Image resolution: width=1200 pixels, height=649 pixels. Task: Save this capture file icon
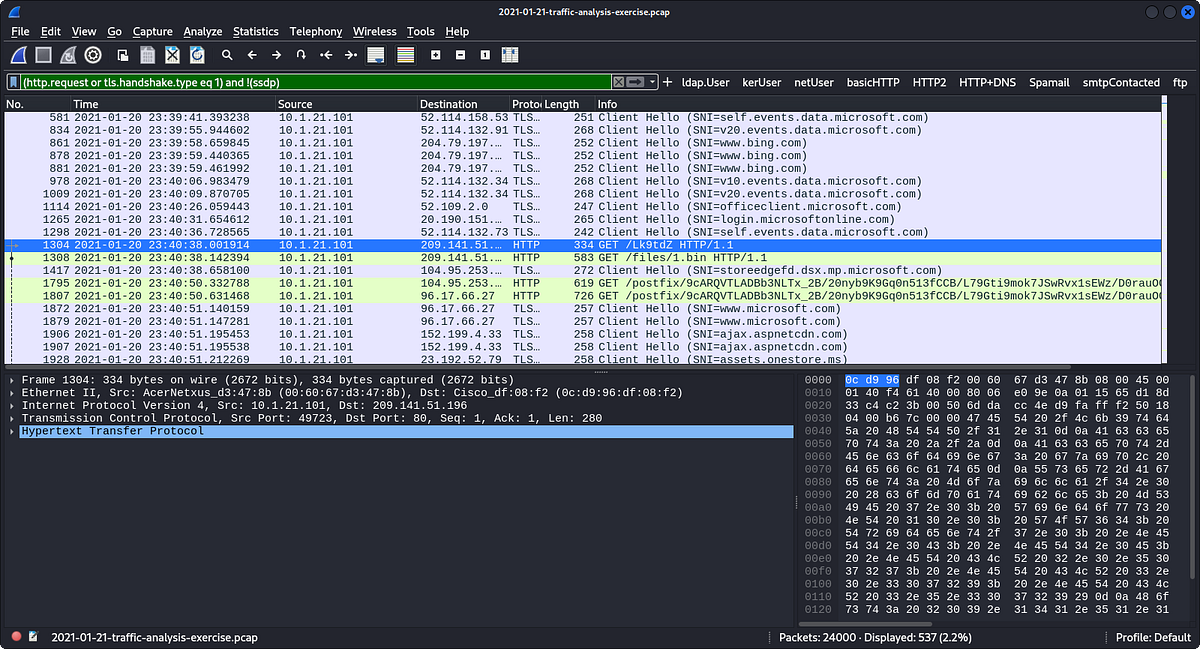pos(147,55)
